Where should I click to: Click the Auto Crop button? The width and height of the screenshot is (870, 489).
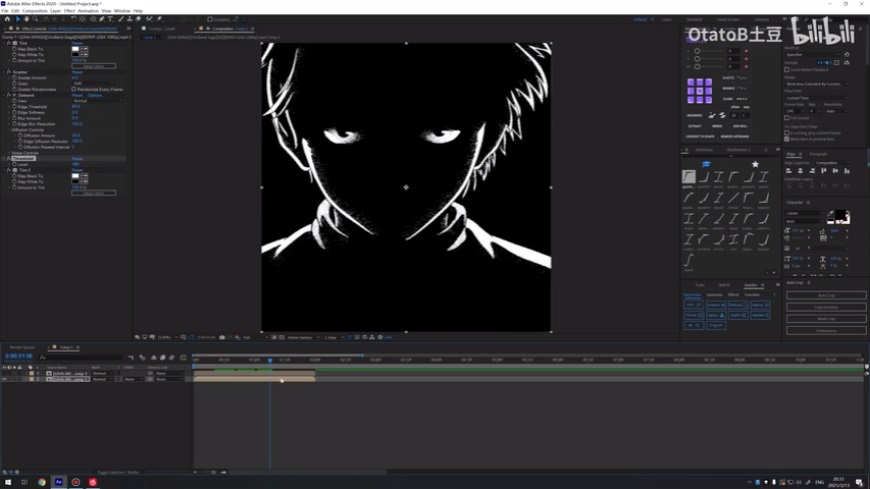click(826, 295)
